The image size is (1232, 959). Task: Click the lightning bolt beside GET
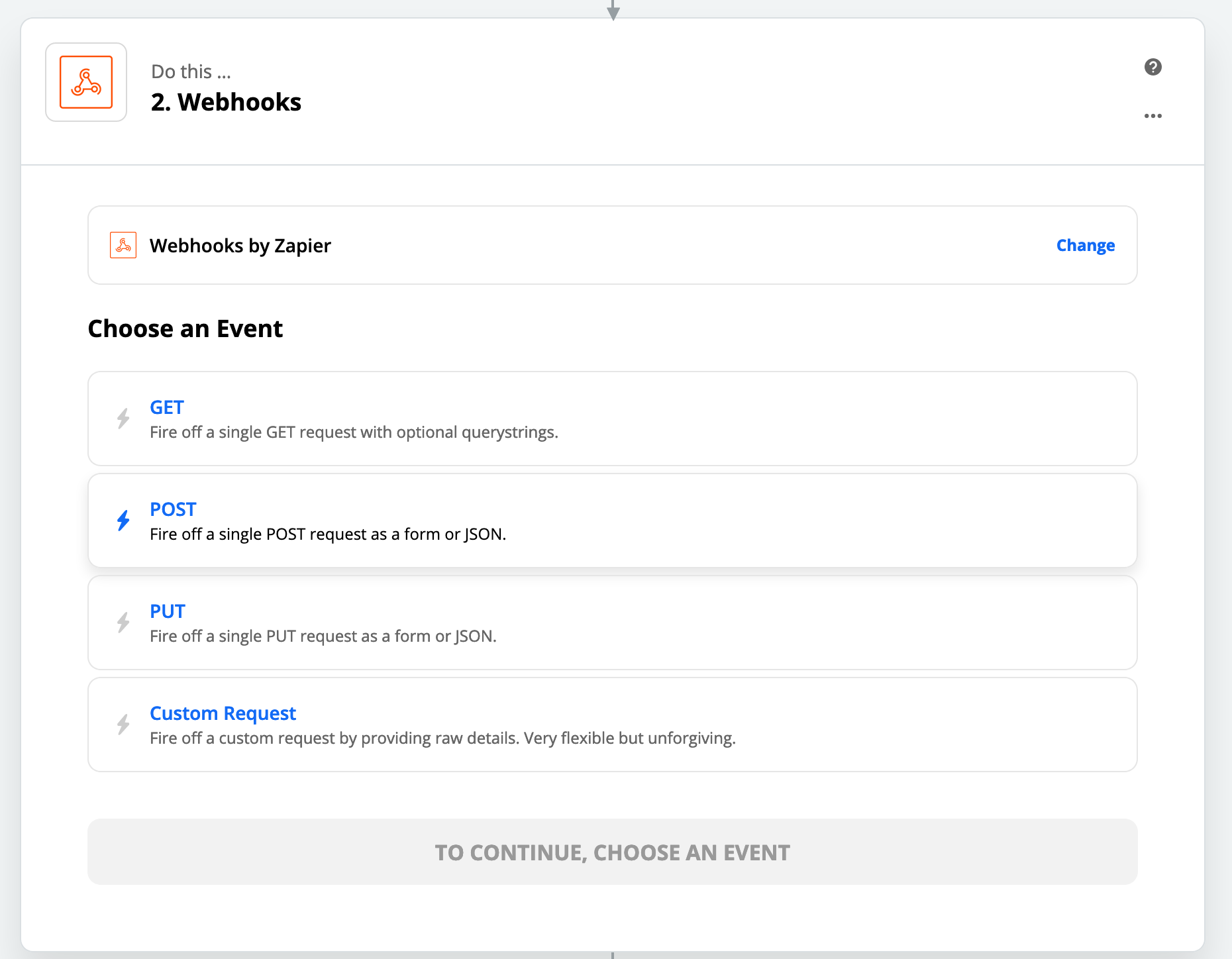[123, 419]
